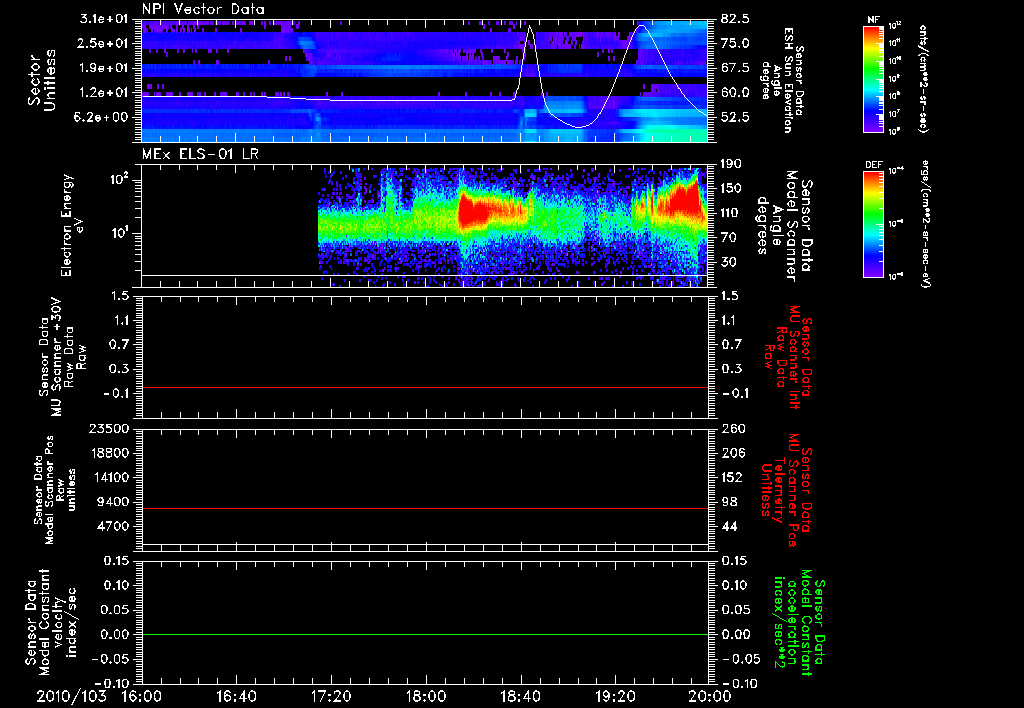This screenshot has height=708, width=1024.
Task: Pick the 1.9e+01 sector tick label
Action: click(106, 68)
